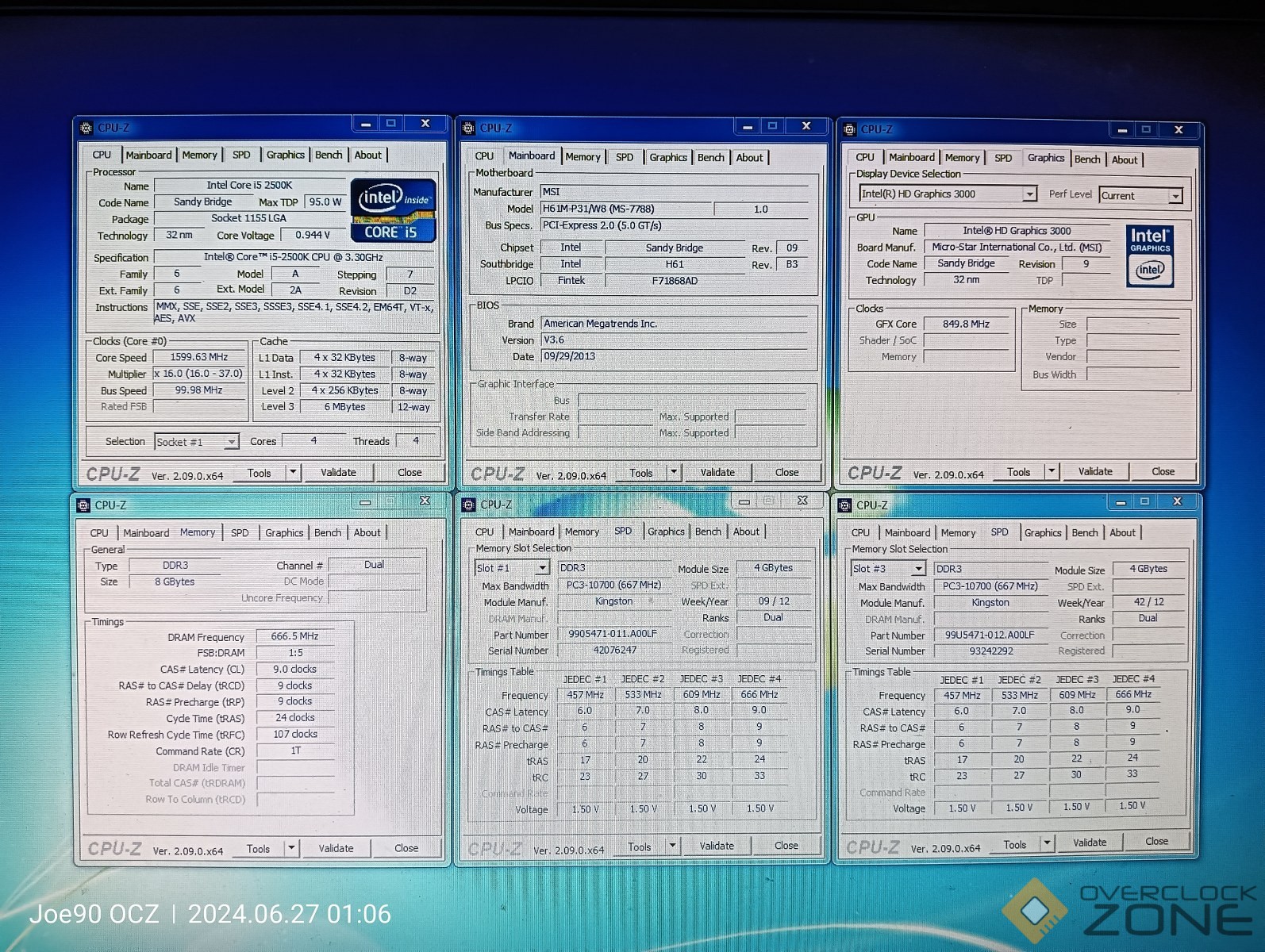Click Part Number 9905471-011.A00LF in Slot #1 window
1265x952 pixels.
pos(612,634)
